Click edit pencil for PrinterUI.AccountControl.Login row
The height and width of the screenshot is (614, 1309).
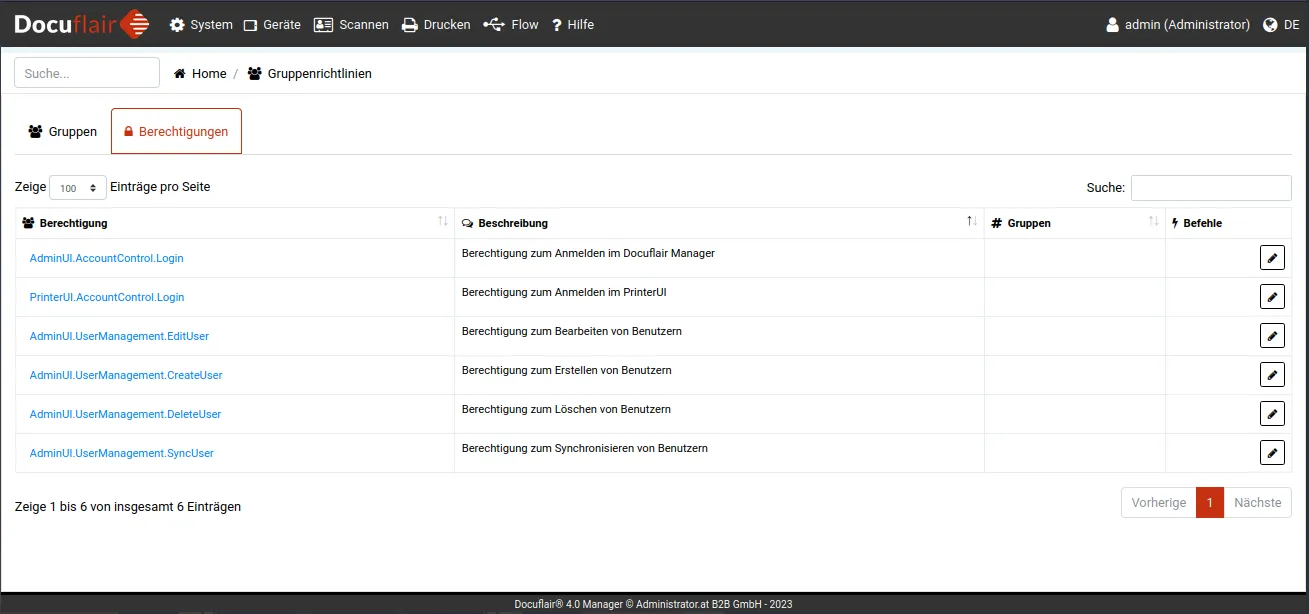click(1271, 297)
